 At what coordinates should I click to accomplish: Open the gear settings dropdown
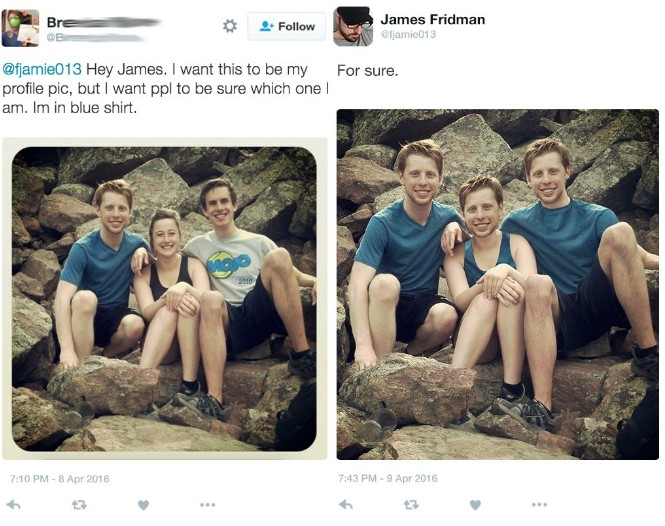pos(229,26)
